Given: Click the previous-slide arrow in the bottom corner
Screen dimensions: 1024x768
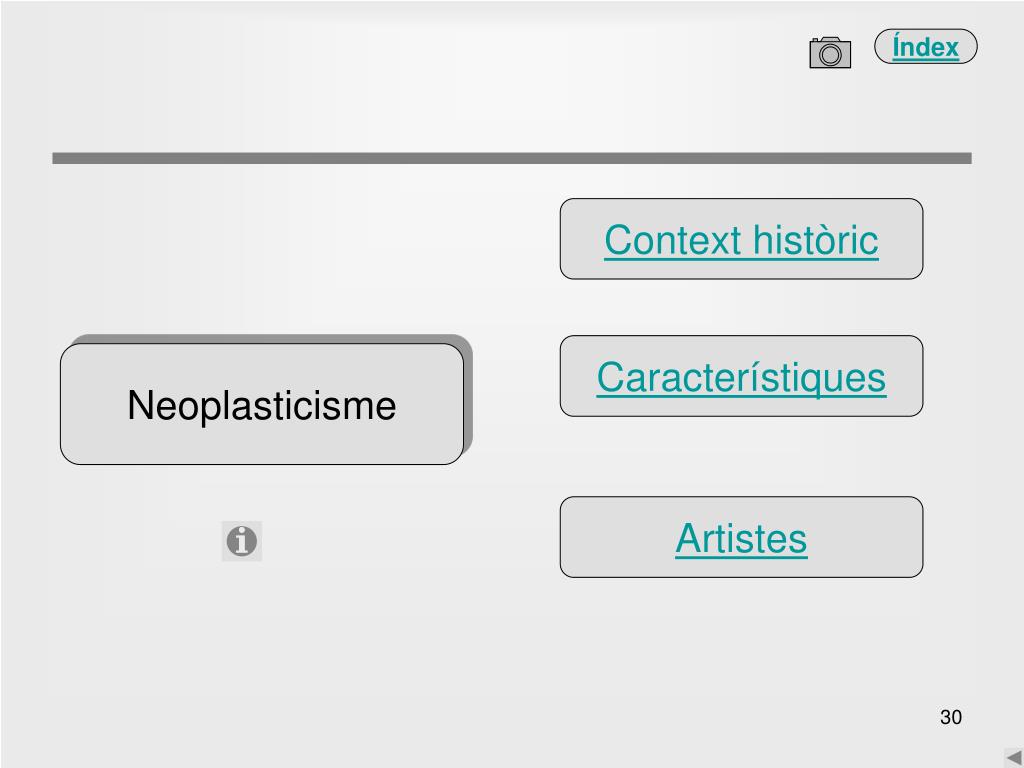Looking at the screenshot, I should click(x=1014, y=758).
